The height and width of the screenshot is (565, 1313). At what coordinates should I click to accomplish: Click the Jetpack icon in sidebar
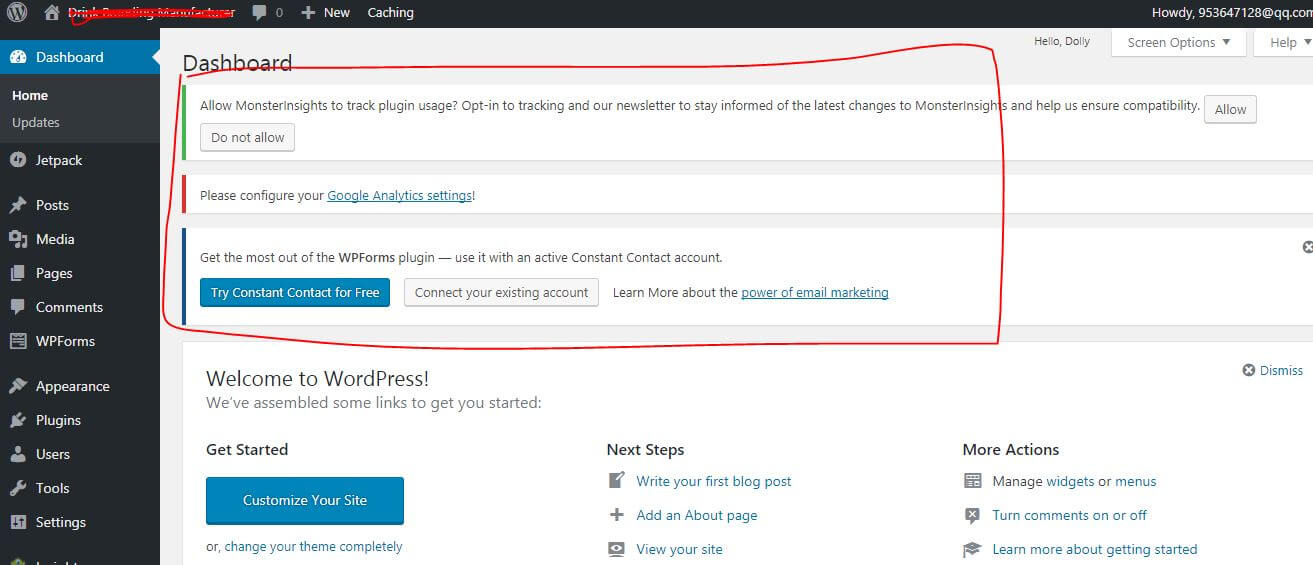[x=18, y=160]
